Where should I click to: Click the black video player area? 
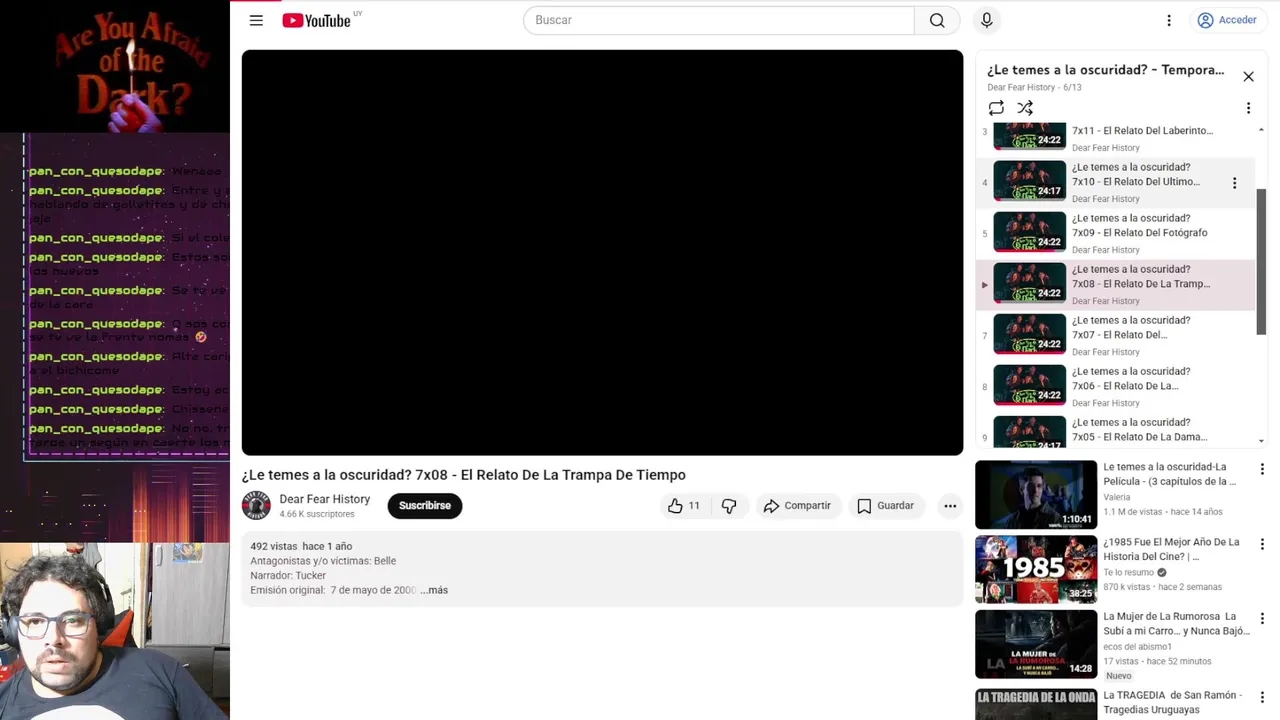pos(602,253)
